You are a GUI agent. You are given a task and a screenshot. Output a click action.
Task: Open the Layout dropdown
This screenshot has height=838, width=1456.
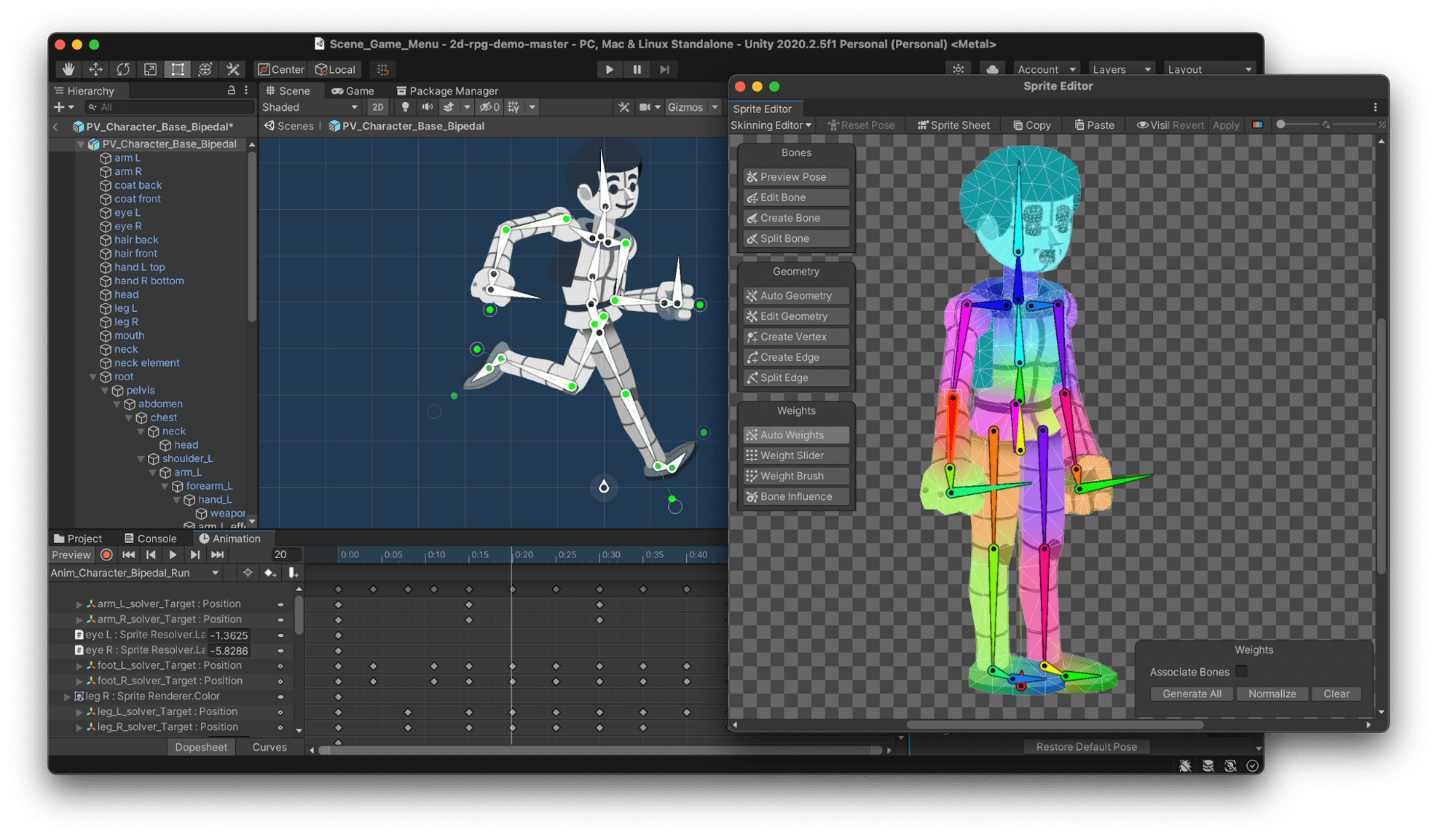click(1209, 69)
